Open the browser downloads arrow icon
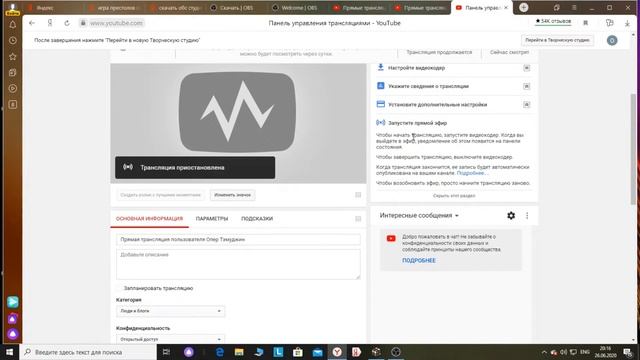640x360 pixels. [x=627, y=23]
